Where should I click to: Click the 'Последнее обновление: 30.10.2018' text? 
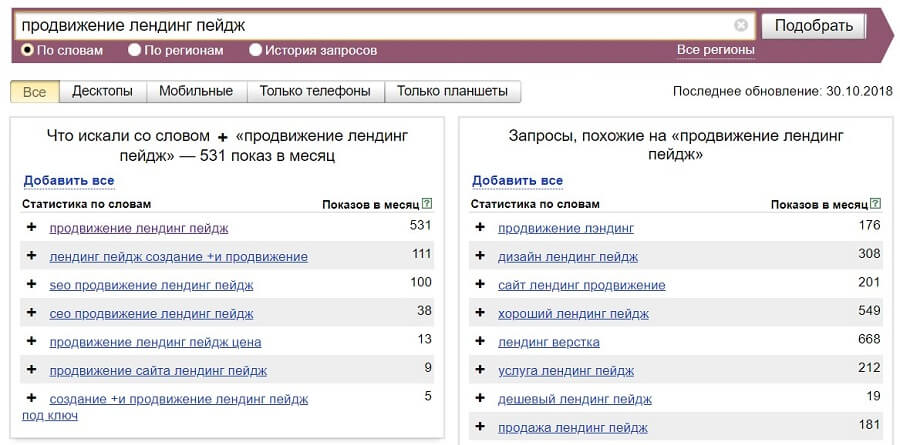(782, 91)
